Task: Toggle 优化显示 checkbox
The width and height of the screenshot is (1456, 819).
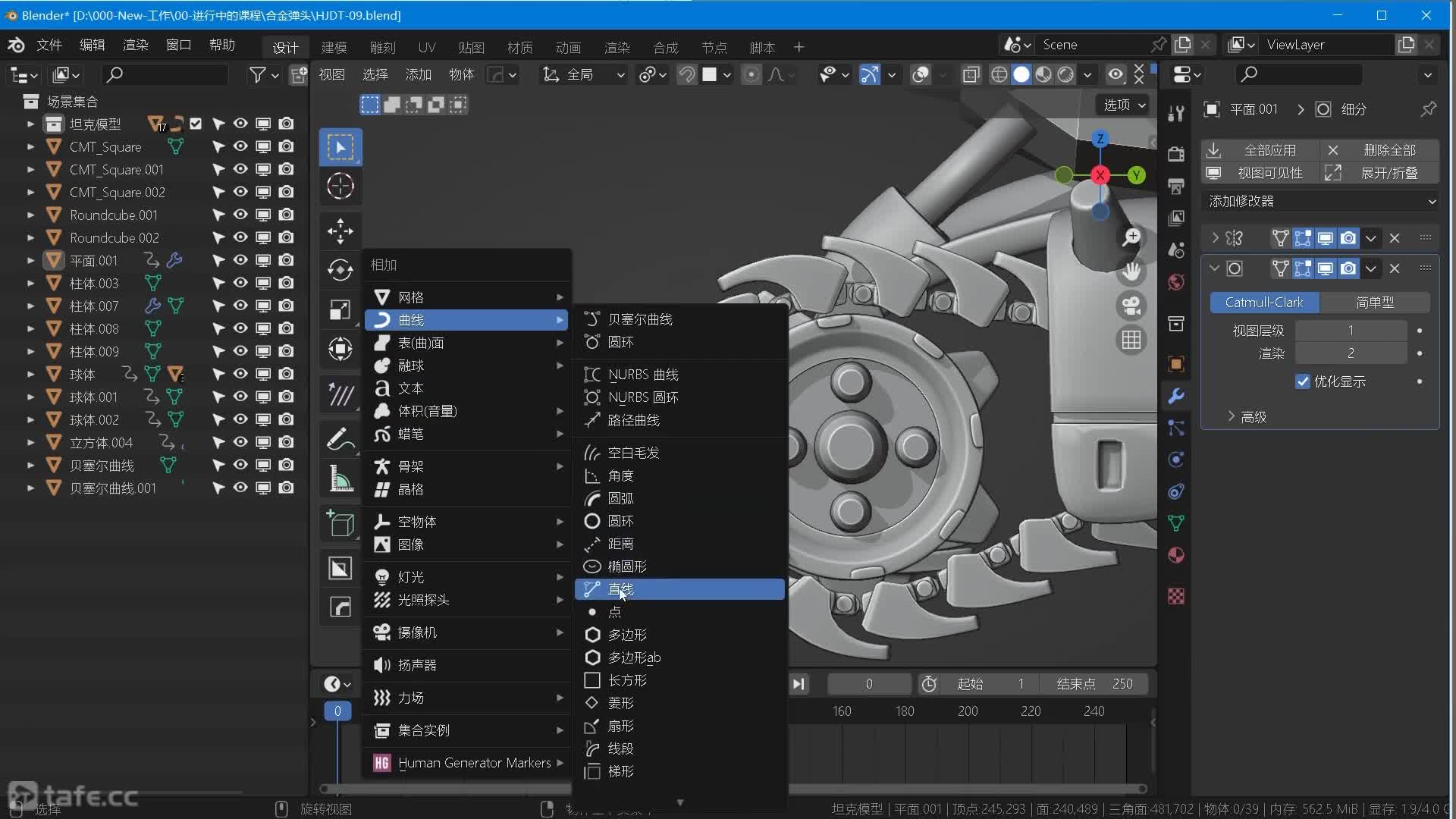Action: (x=1302, y=381)
